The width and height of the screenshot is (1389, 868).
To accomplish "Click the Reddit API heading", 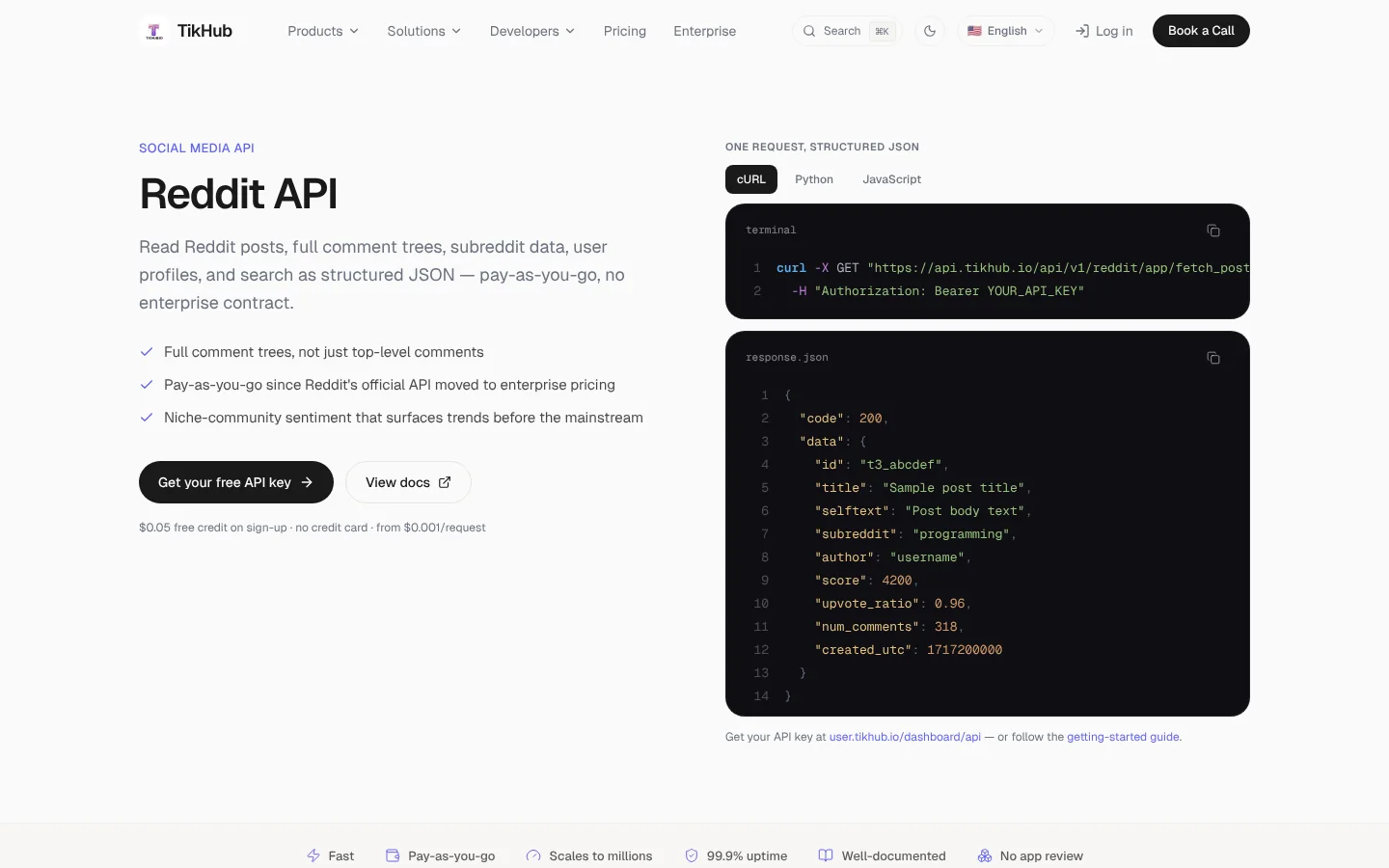I will coord(238,194).
